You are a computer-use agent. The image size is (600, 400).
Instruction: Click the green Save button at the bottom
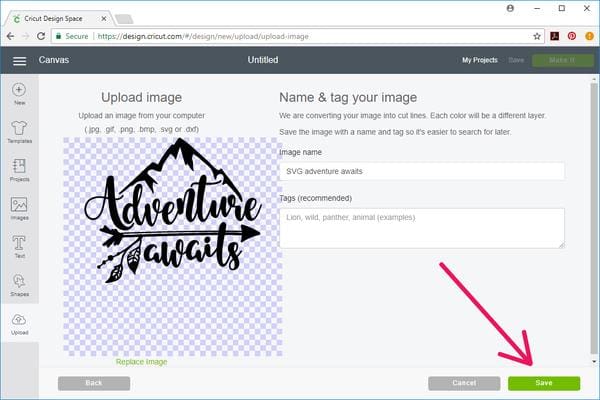point(544,383)
